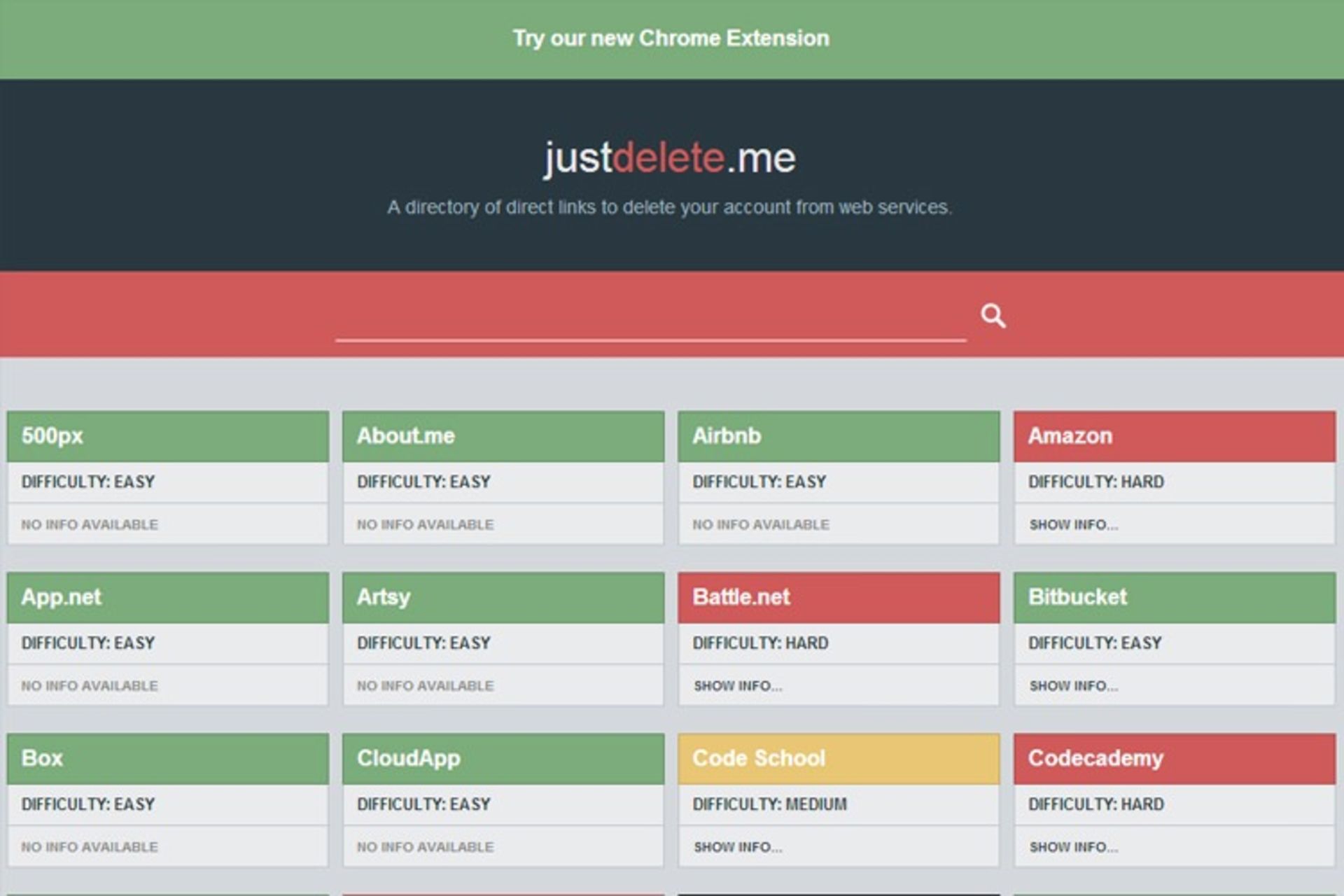Open the App.net service link
This screenshot has width=1344, height=896.
[168, 597]
